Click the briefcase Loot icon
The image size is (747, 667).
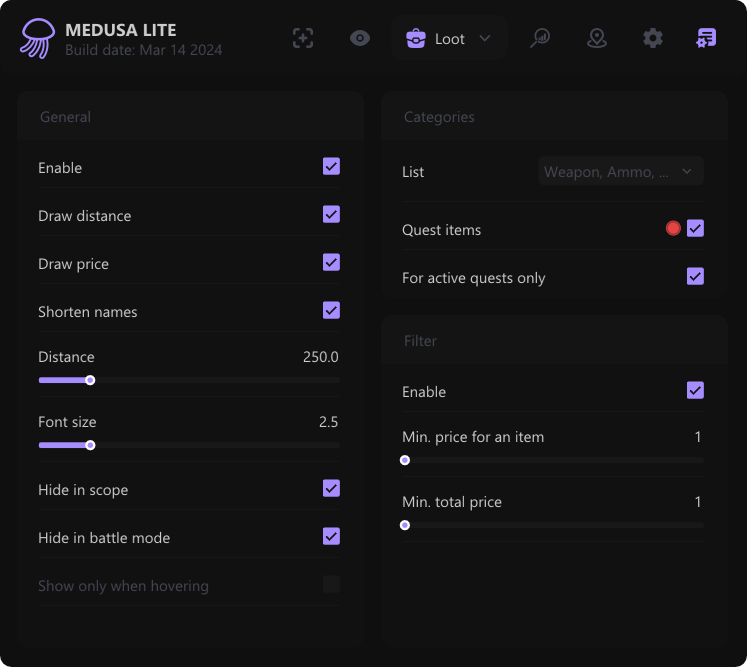click(415, 39)
